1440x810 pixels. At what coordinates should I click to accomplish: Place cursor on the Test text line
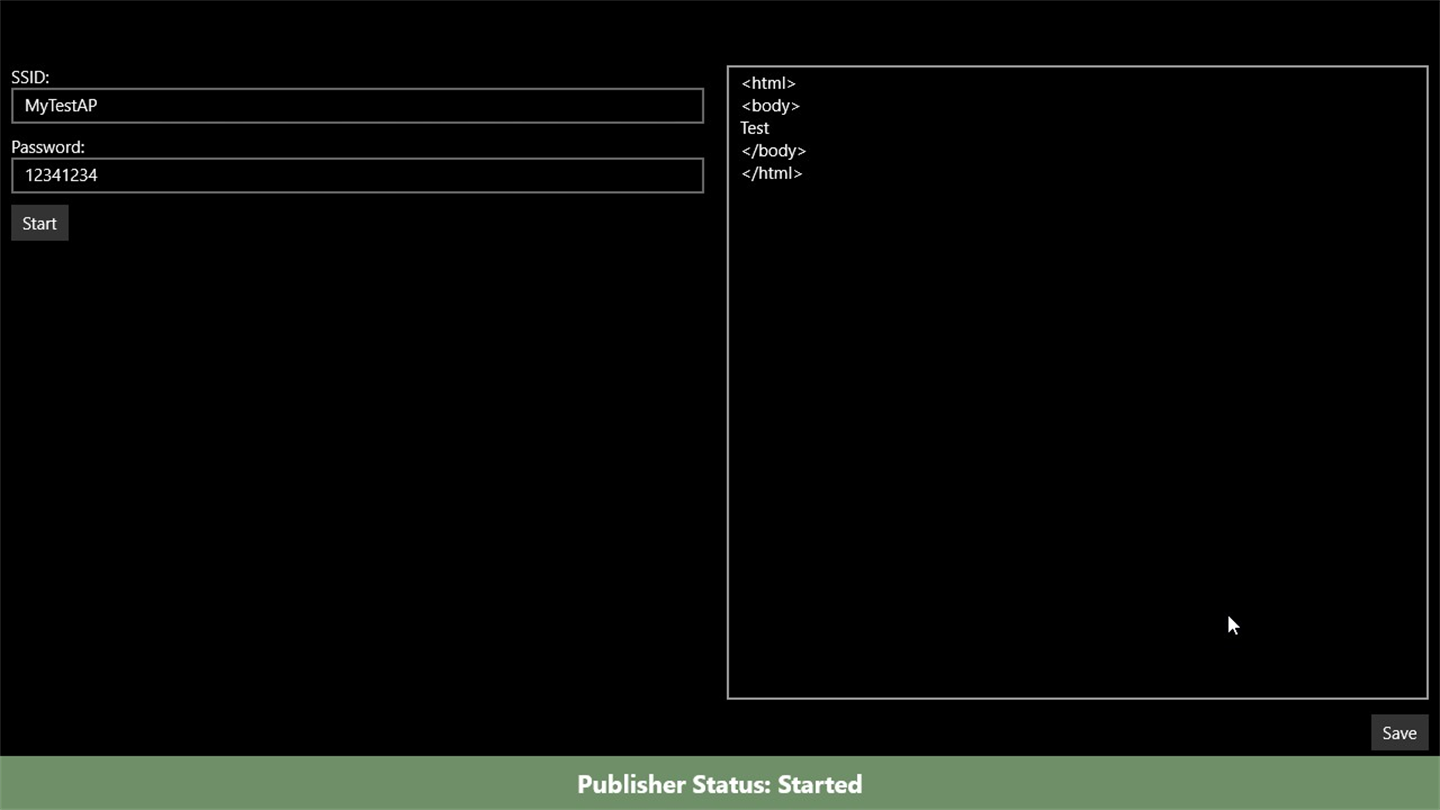755,128
